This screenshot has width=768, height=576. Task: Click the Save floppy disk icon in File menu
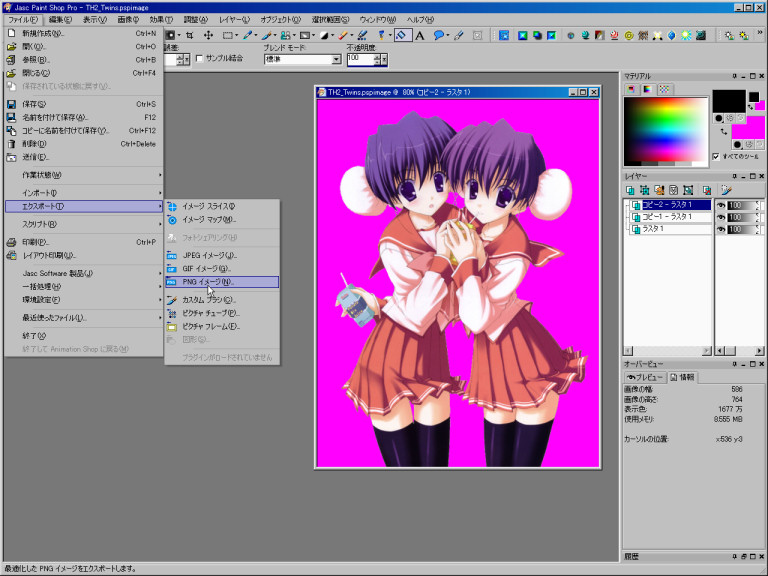tap(11, 104)
